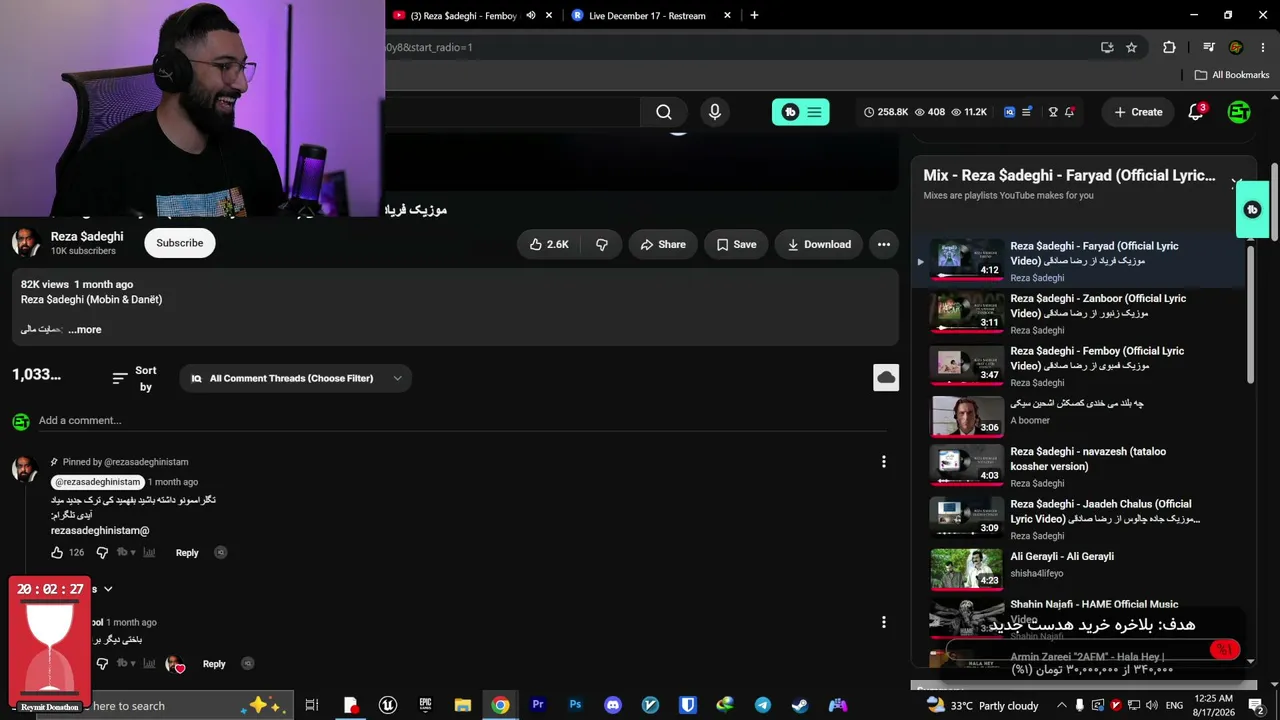Expand the All Comment Threads filter dropdown
This screenshot has height=720, width=1280.
point(296,378)
